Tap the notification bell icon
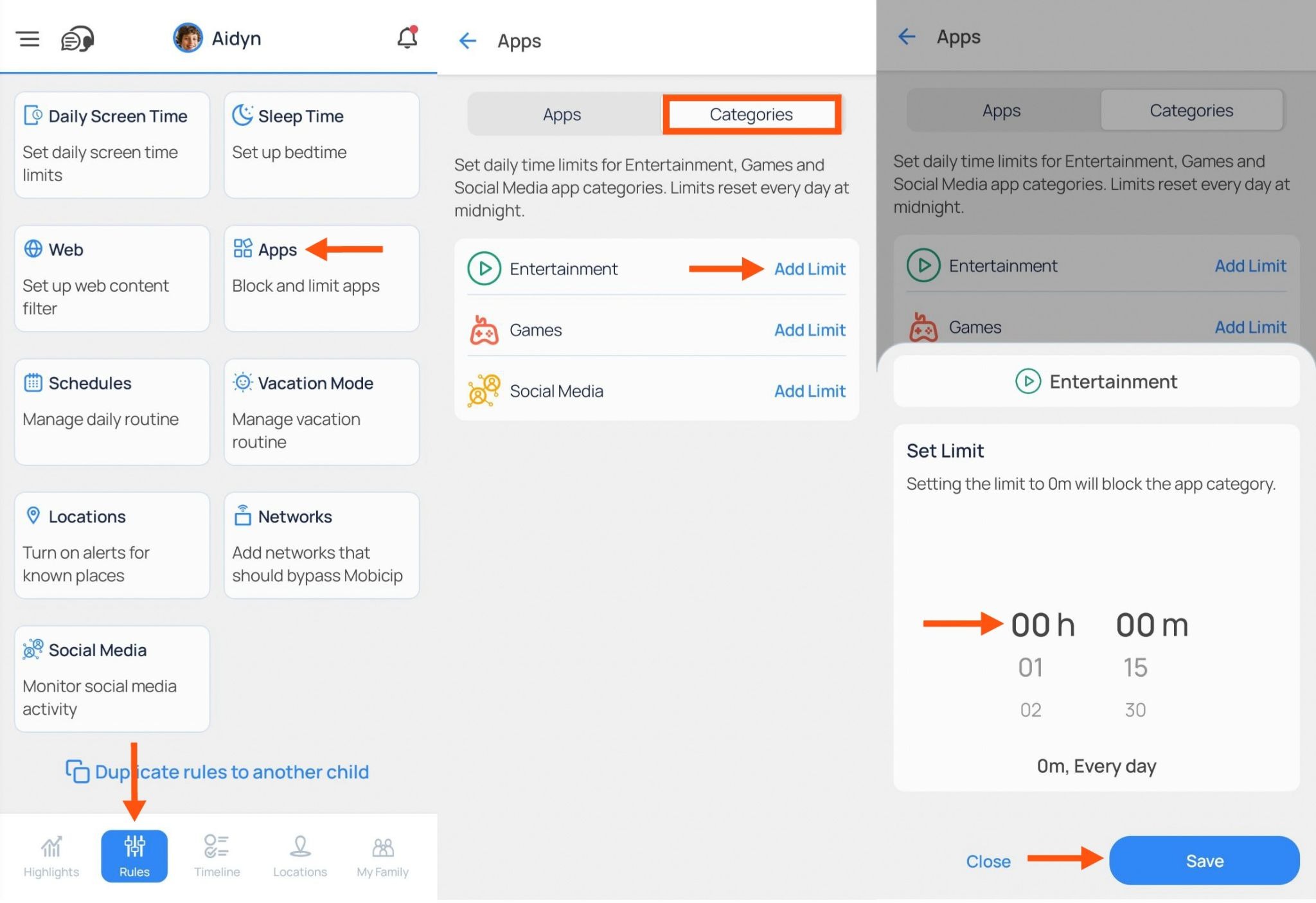This screenshot has width=1316, height=903. point(407,38)
